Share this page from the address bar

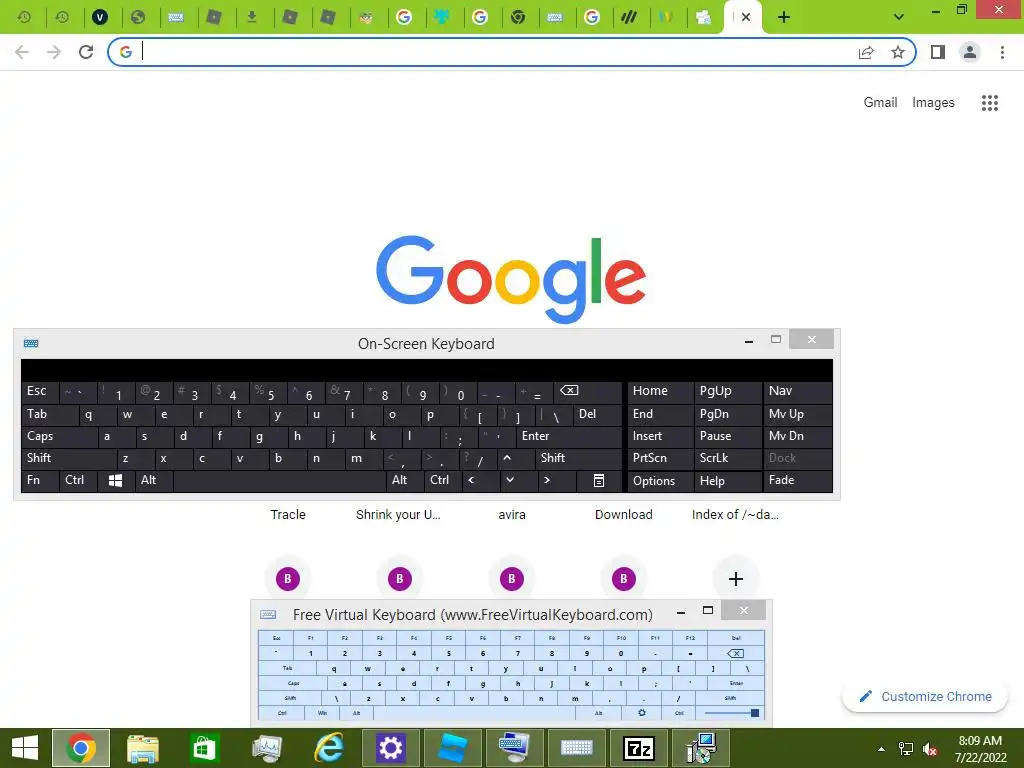[866, 52]
